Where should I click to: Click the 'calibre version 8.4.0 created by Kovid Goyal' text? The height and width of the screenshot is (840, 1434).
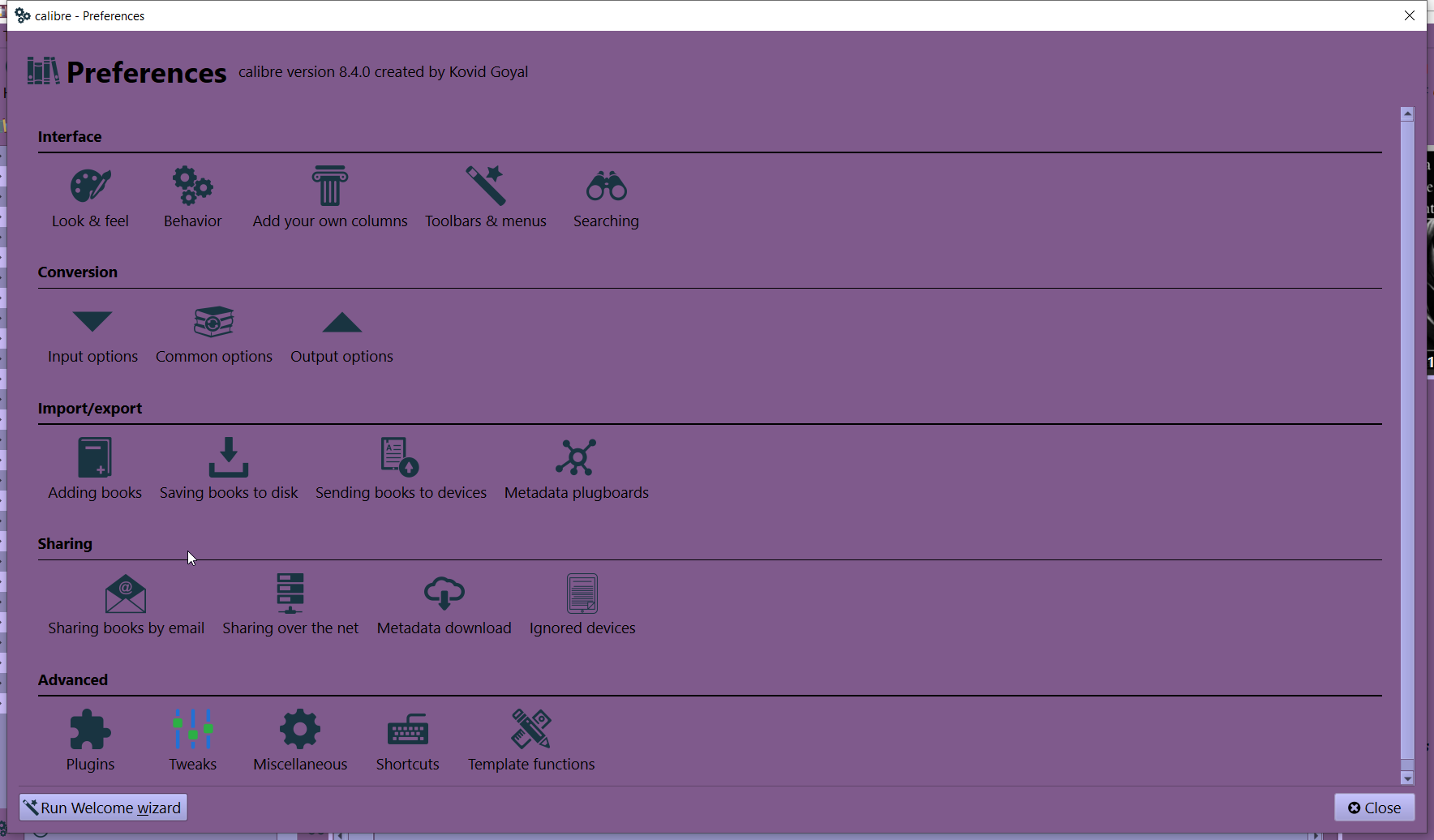coord(383,72)
